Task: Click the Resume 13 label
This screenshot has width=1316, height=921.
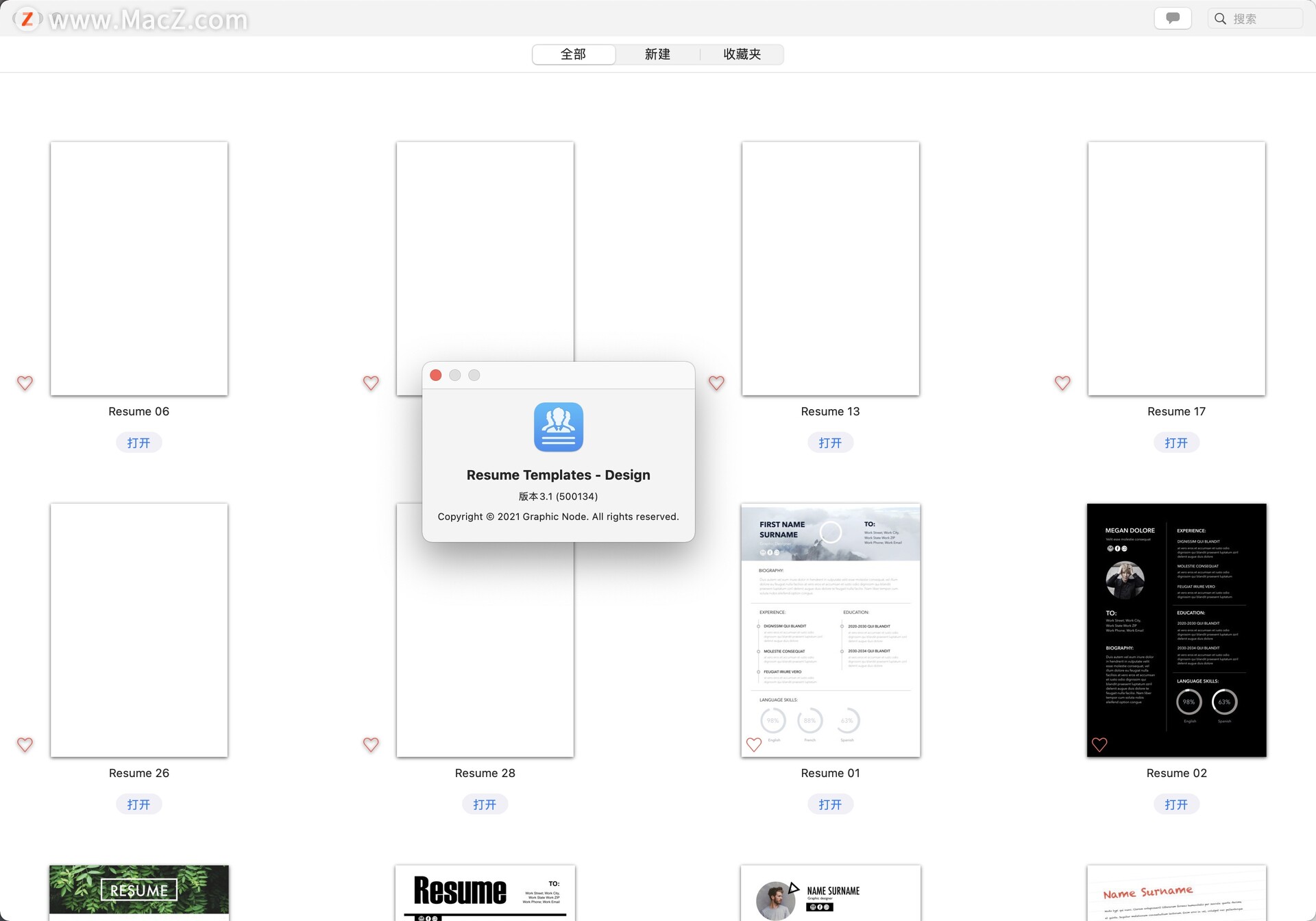Action: (x=830, y=411)
